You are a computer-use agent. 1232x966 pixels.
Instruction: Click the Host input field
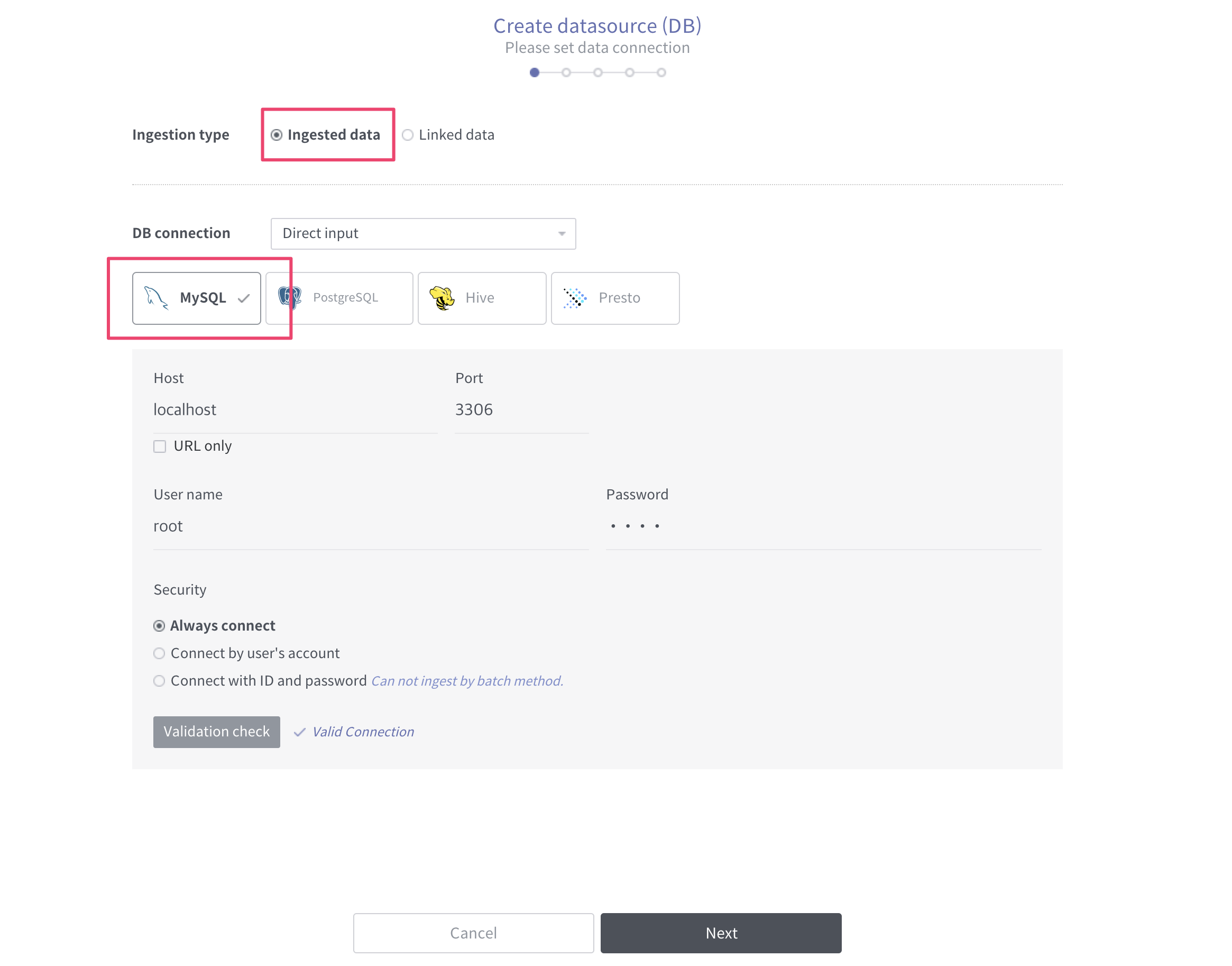tap(294, 409)
